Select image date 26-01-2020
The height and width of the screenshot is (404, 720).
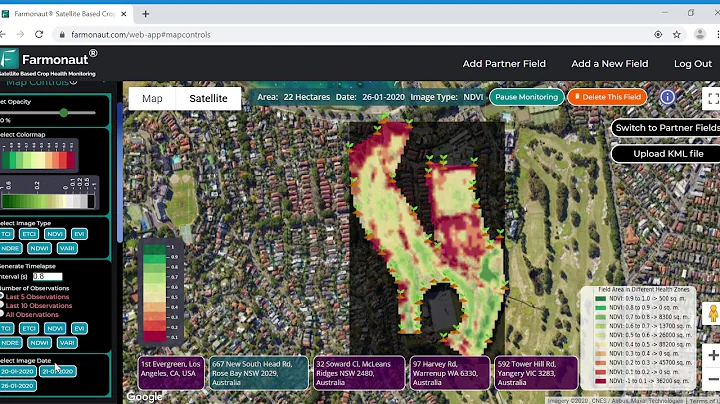pyautogui.click(x=17, y=386)
